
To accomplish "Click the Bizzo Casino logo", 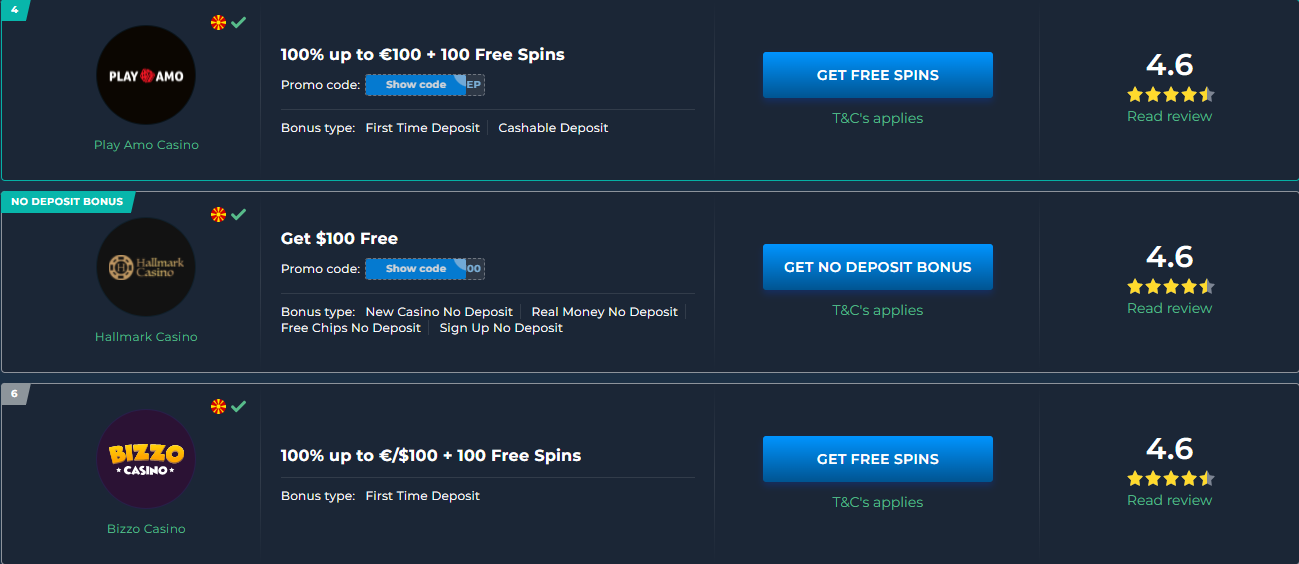I will point(146,459).
